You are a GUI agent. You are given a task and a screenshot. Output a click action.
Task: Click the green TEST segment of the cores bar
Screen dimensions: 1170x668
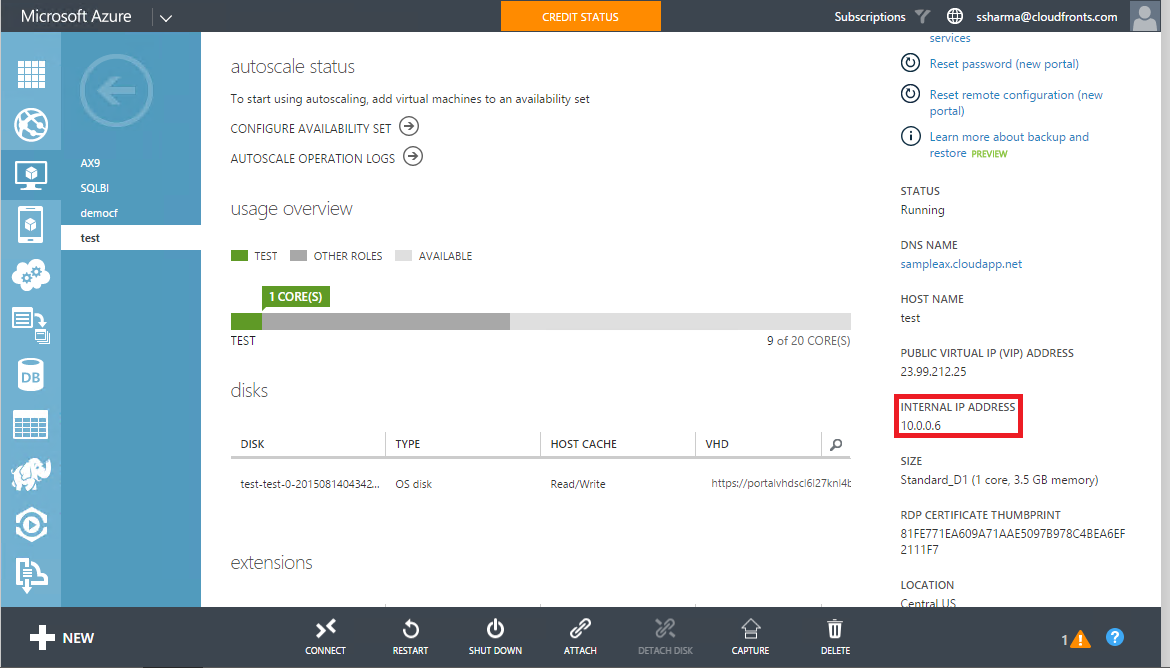tap(246, 322)
